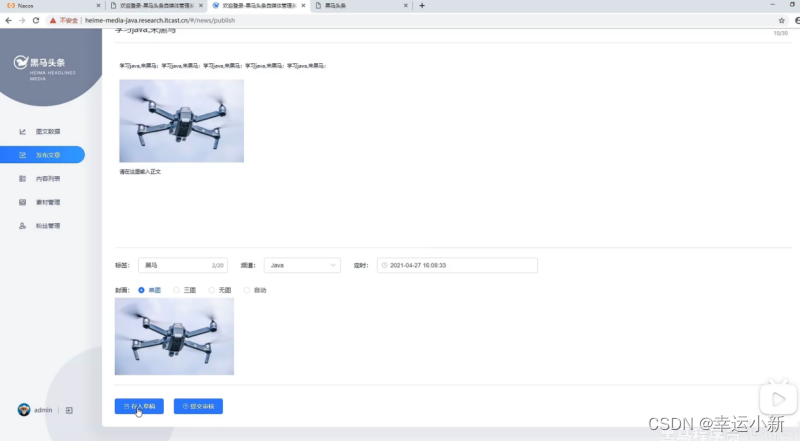Click the browser forward arrow
Viewport: 800px width, 442px height.
[22, 20]
